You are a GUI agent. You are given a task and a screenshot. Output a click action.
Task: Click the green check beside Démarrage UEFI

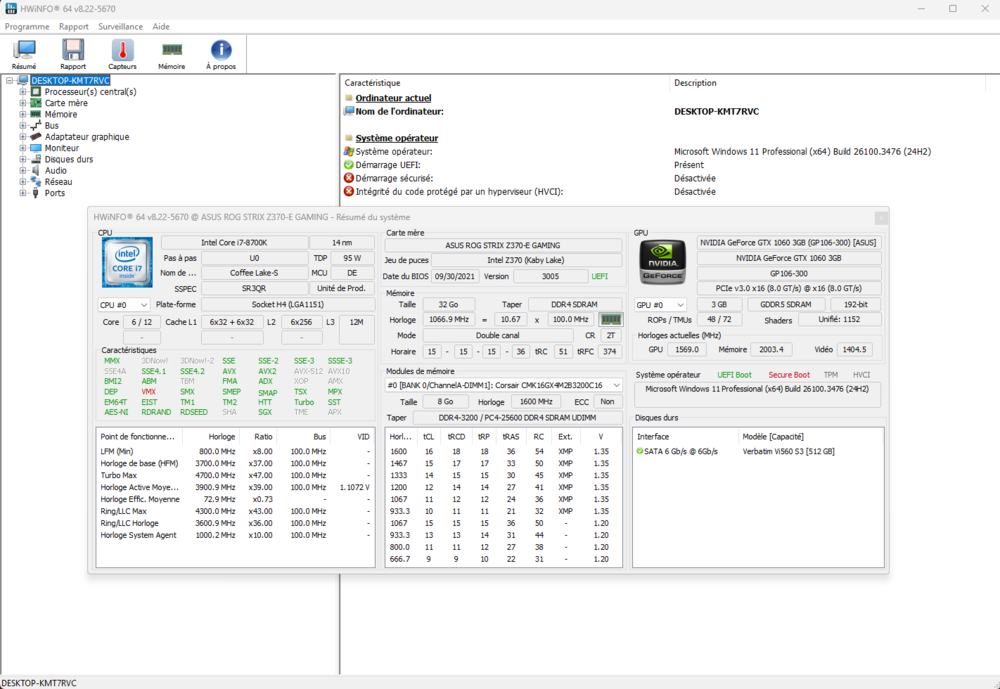[x=349, y=165]
